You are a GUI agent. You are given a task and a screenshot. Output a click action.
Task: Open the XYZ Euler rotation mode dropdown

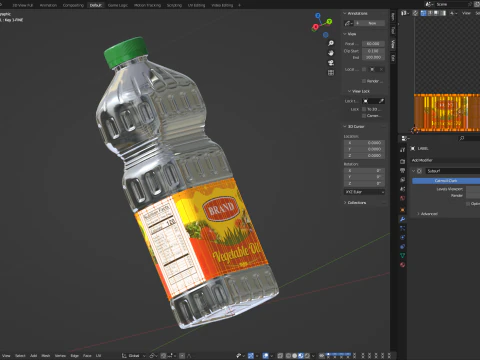(365, 192)
